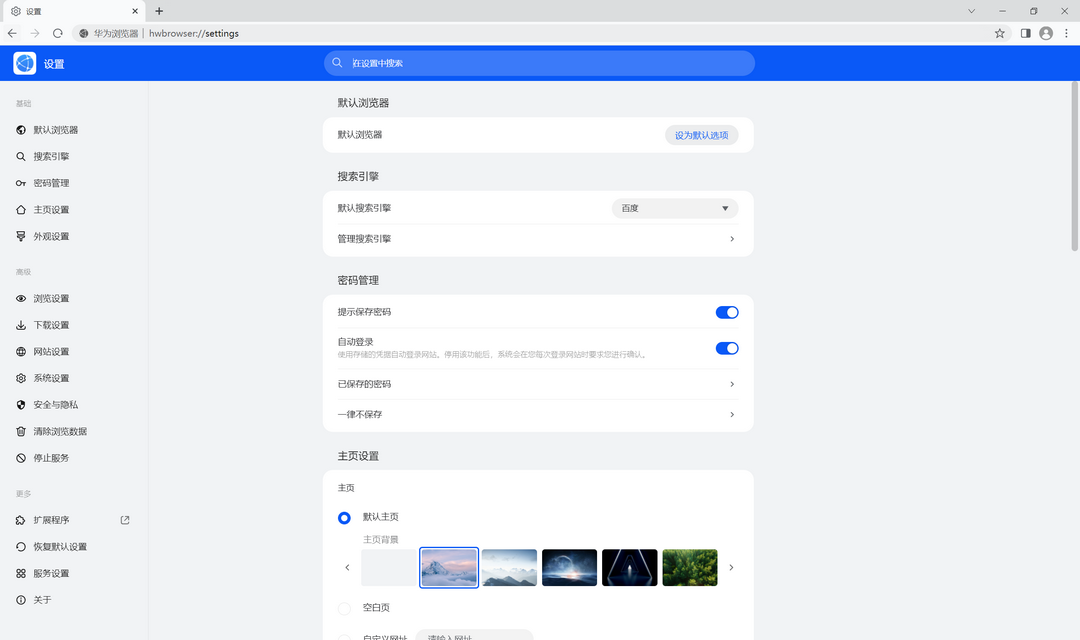Disable the 提示保存密码 toggle
Image resolution: width=1080 pixels, height=640 pixels.
coord(727,311)
